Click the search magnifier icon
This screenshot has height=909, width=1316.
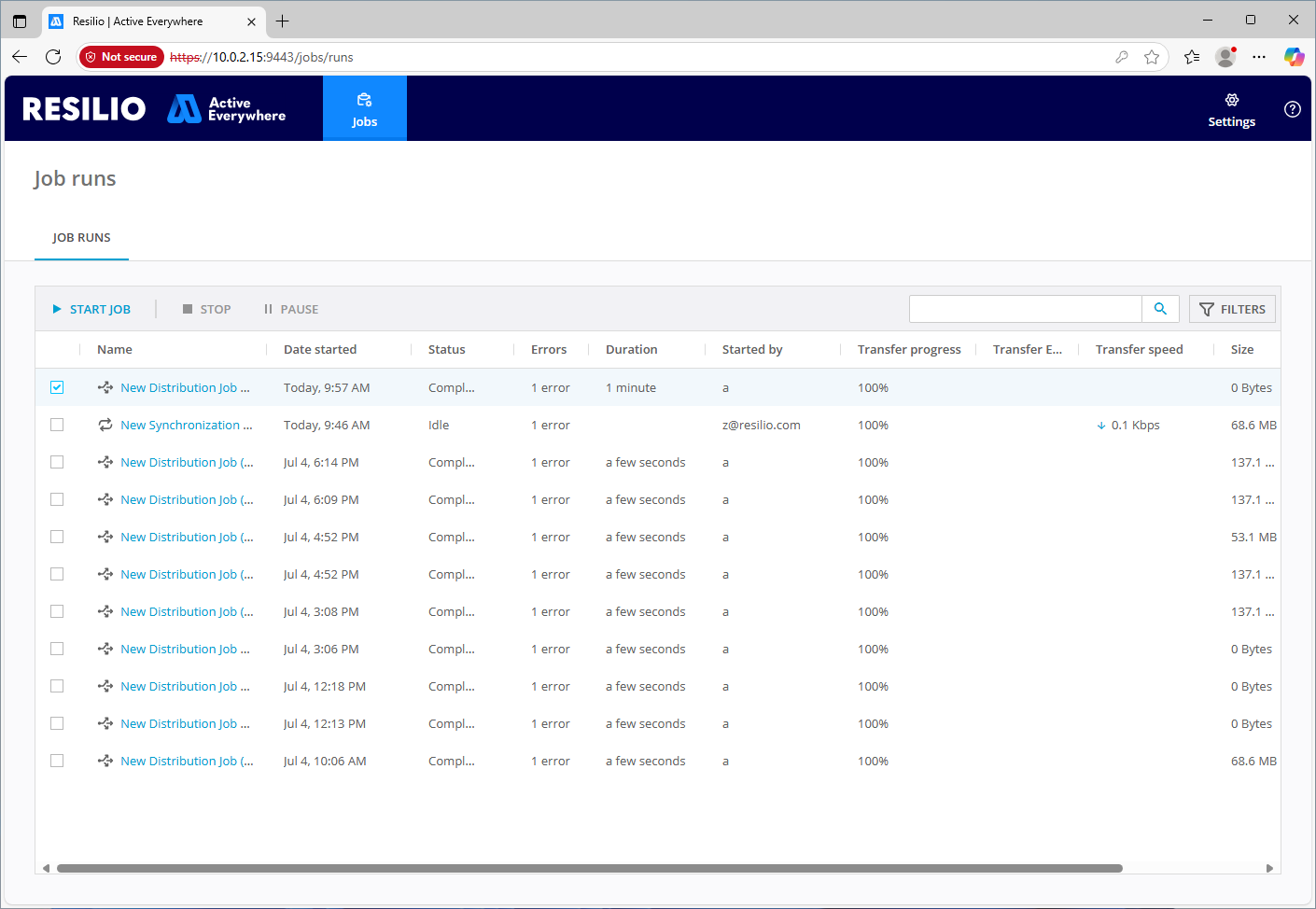pyautogui.click(x=1160, y=309)
